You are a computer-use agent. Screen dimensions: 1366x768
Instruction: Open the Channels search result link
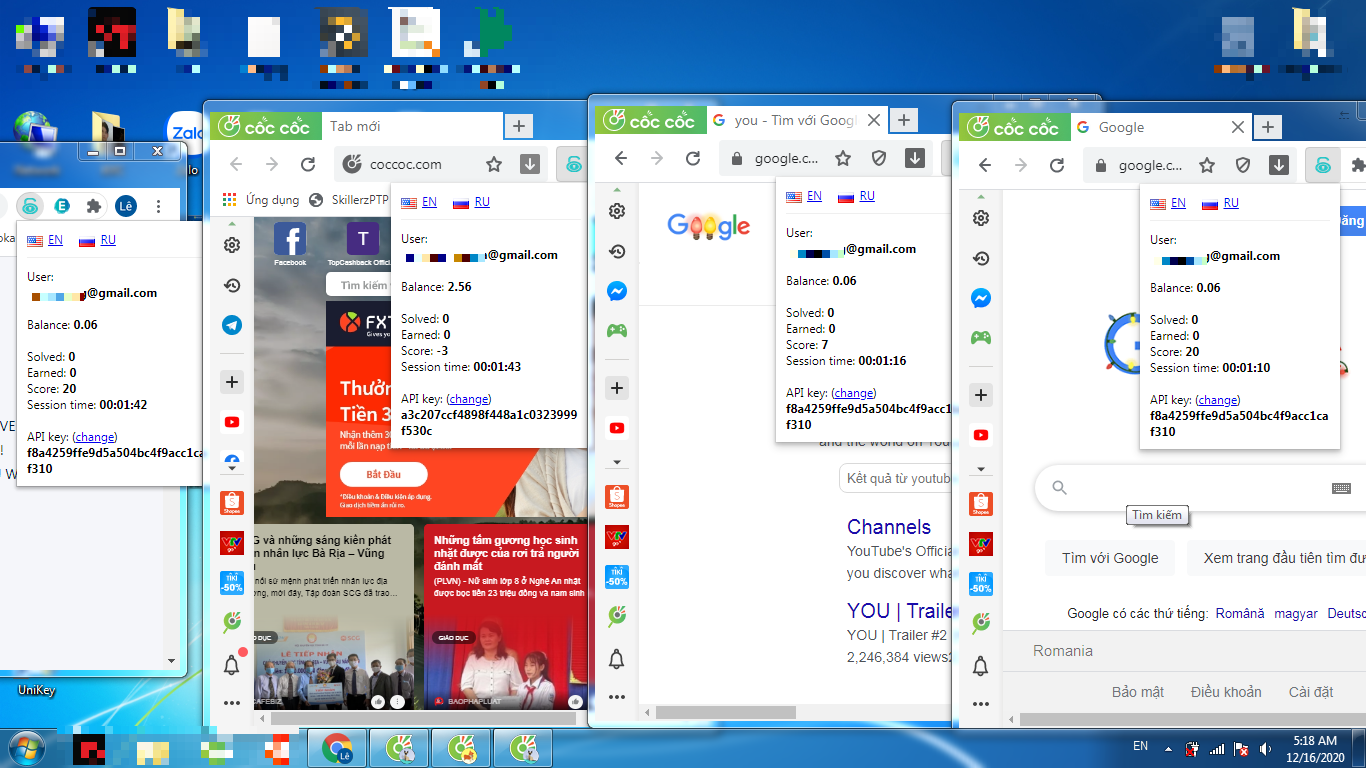[889, 527]
